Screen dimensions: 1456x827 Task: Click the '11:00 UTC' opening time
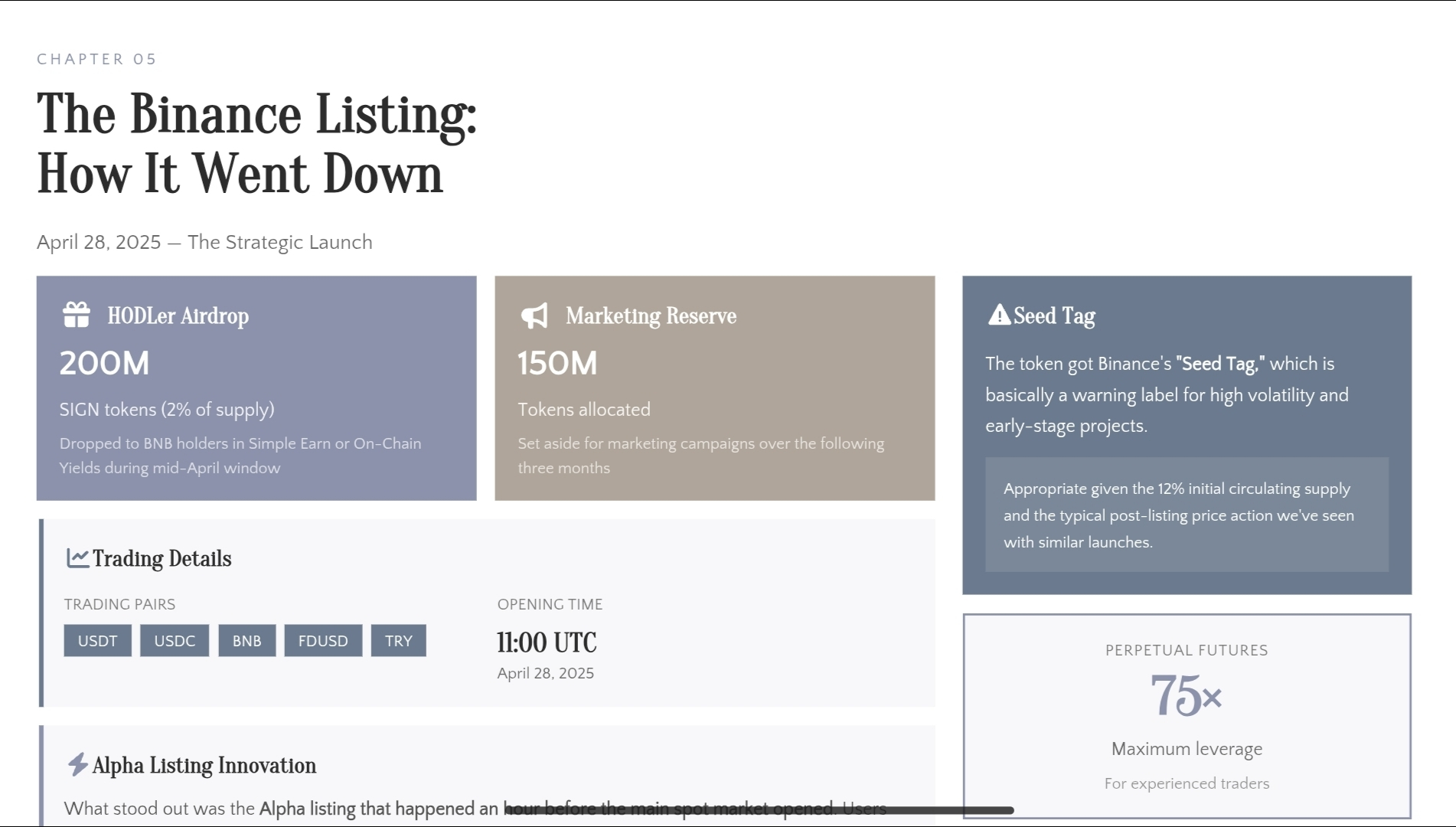coord(547,642)
